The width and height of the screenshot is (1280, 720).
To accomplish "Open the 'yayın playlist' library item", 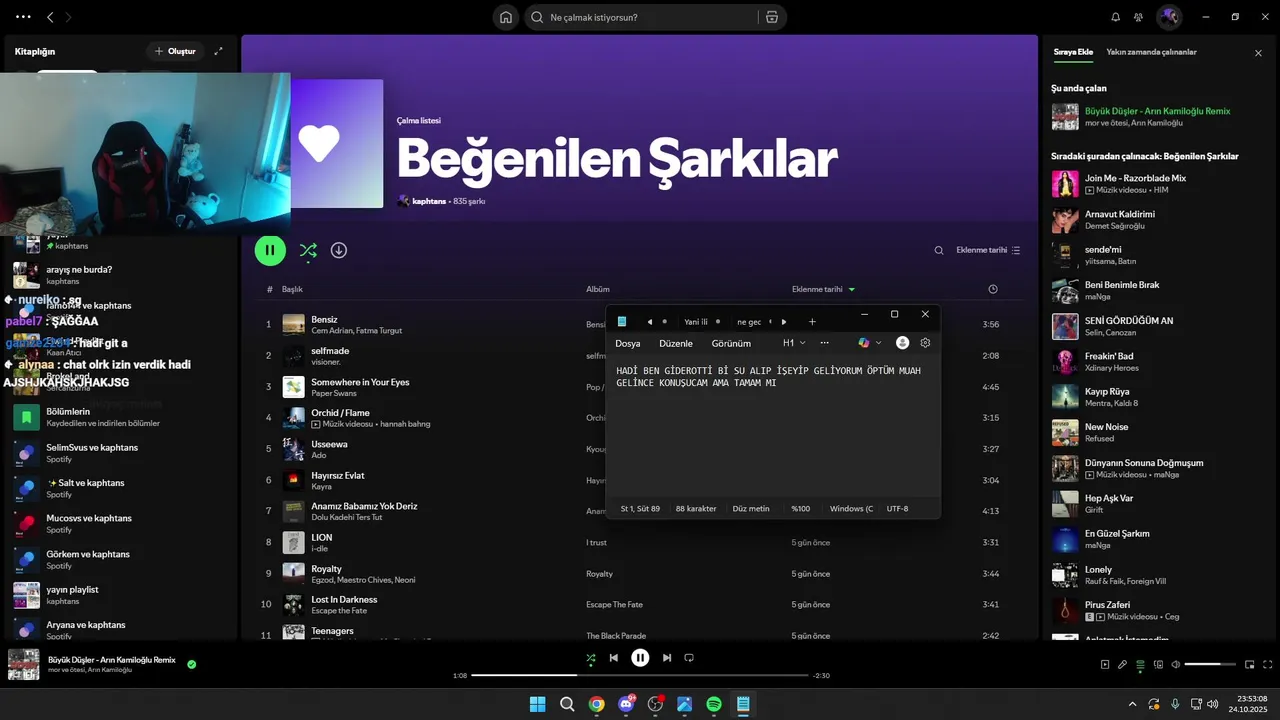I will [120, 595].
